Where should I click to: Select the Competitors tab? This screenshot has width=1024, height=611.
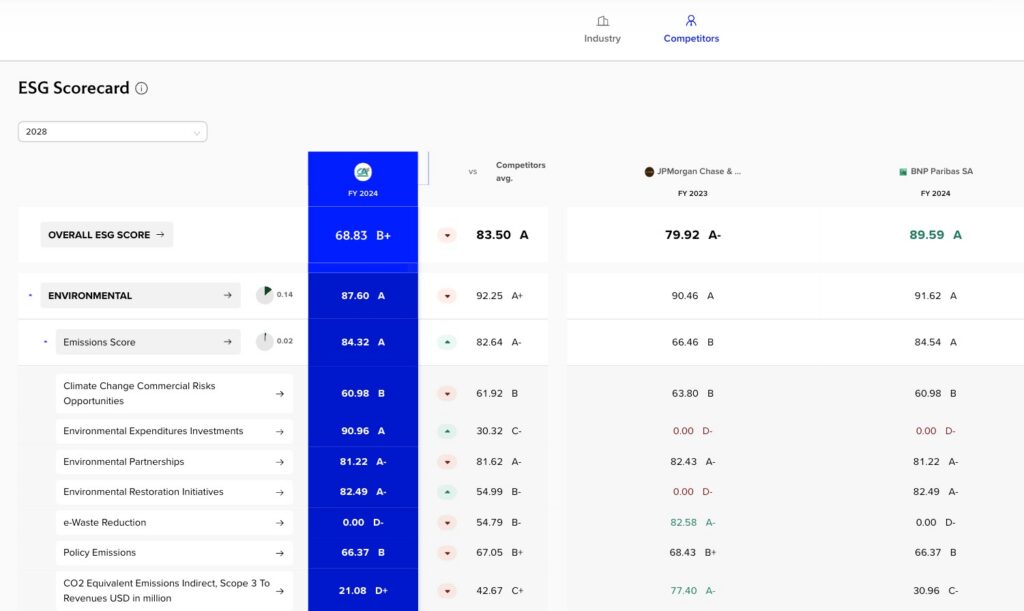click(691, 29)
